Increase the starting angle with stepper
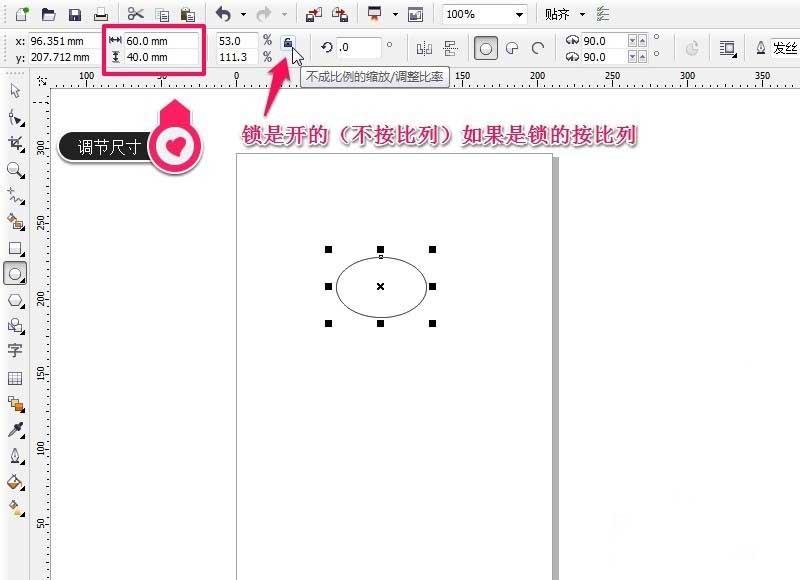This screenshot has width=800, height=580. coord(642,41)
